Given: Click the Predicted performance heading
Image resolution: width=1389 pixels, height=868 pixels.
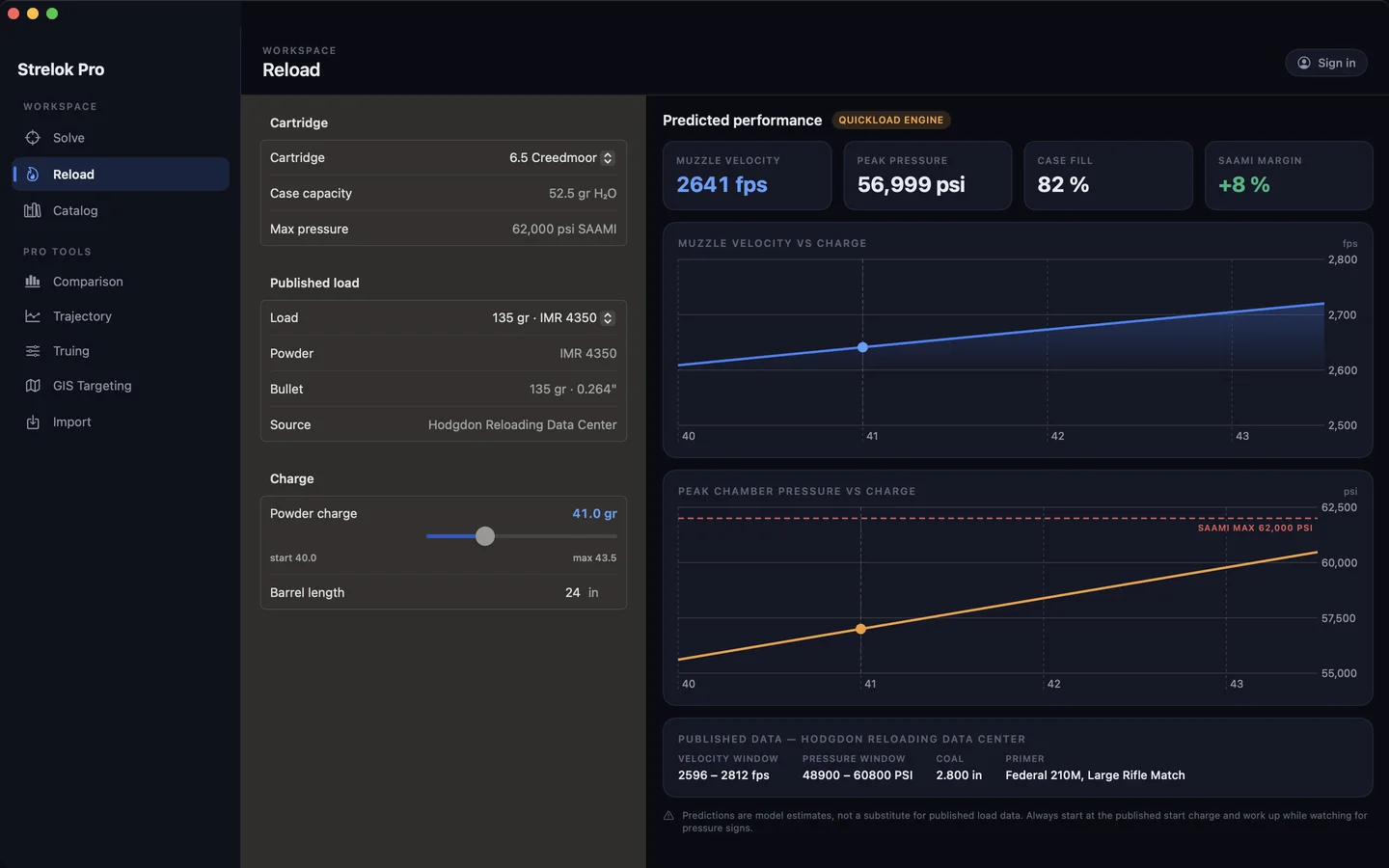Looking at the screenshot, I should pos(742,121).
